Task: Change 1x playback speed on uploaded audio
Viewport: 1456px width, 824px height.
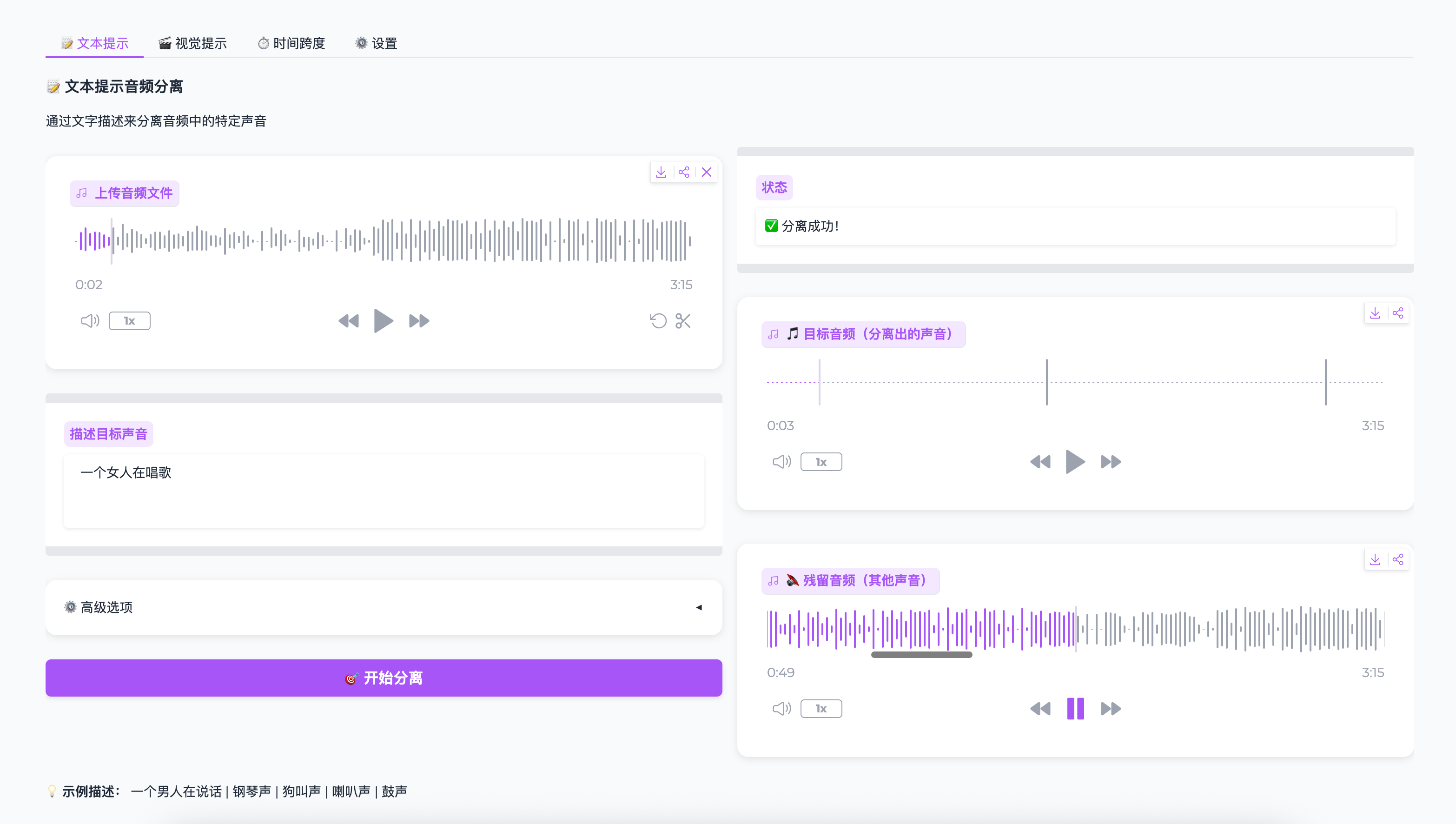Action: click(130, 321)
